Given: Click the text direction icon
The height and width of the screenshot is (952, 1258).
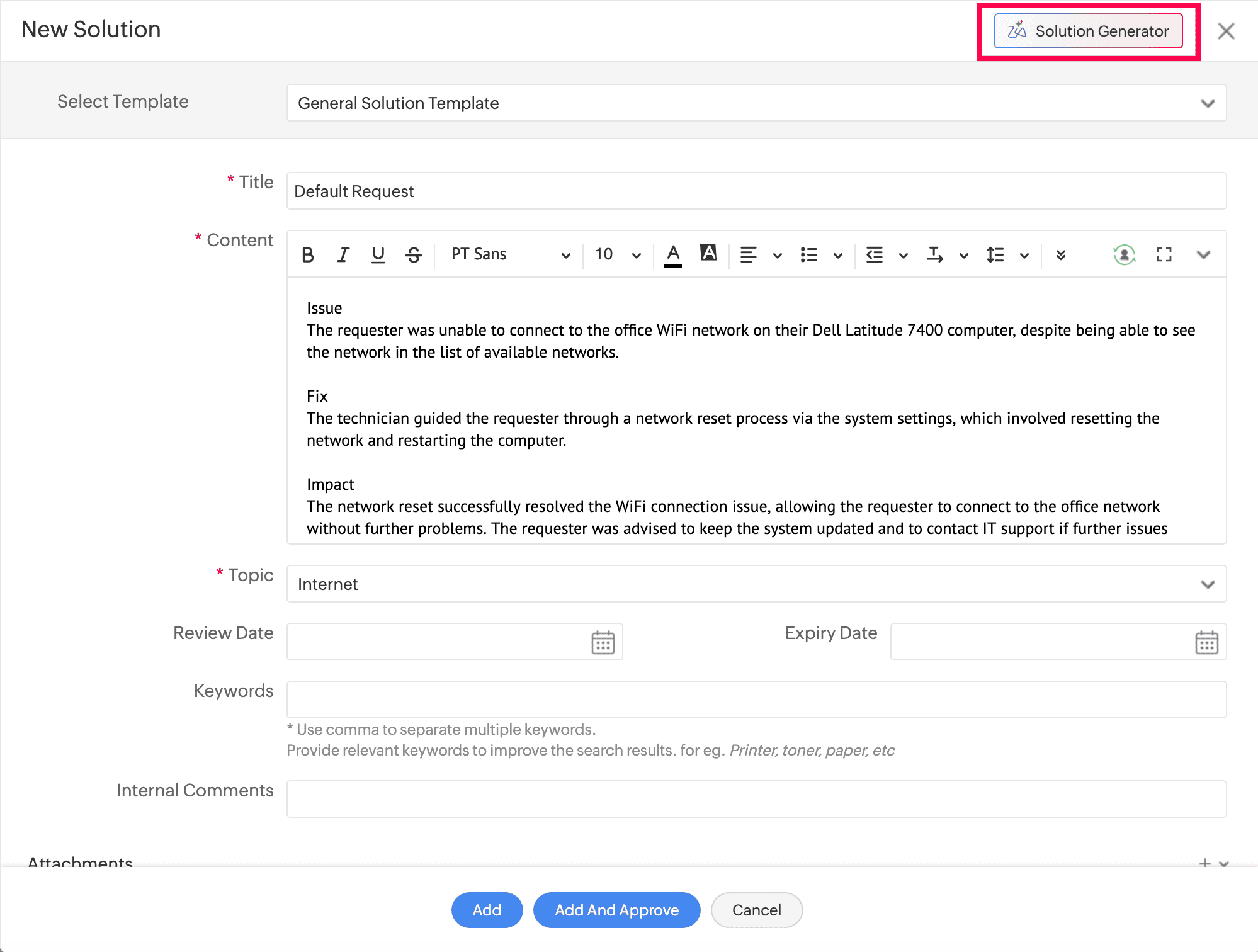Looking at the screenshot, I should click(x=934, y=255).
